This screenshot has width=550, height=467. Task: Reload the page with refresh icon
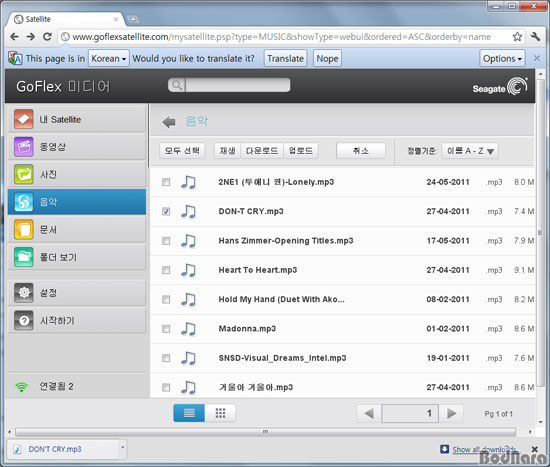click(47, 36)
